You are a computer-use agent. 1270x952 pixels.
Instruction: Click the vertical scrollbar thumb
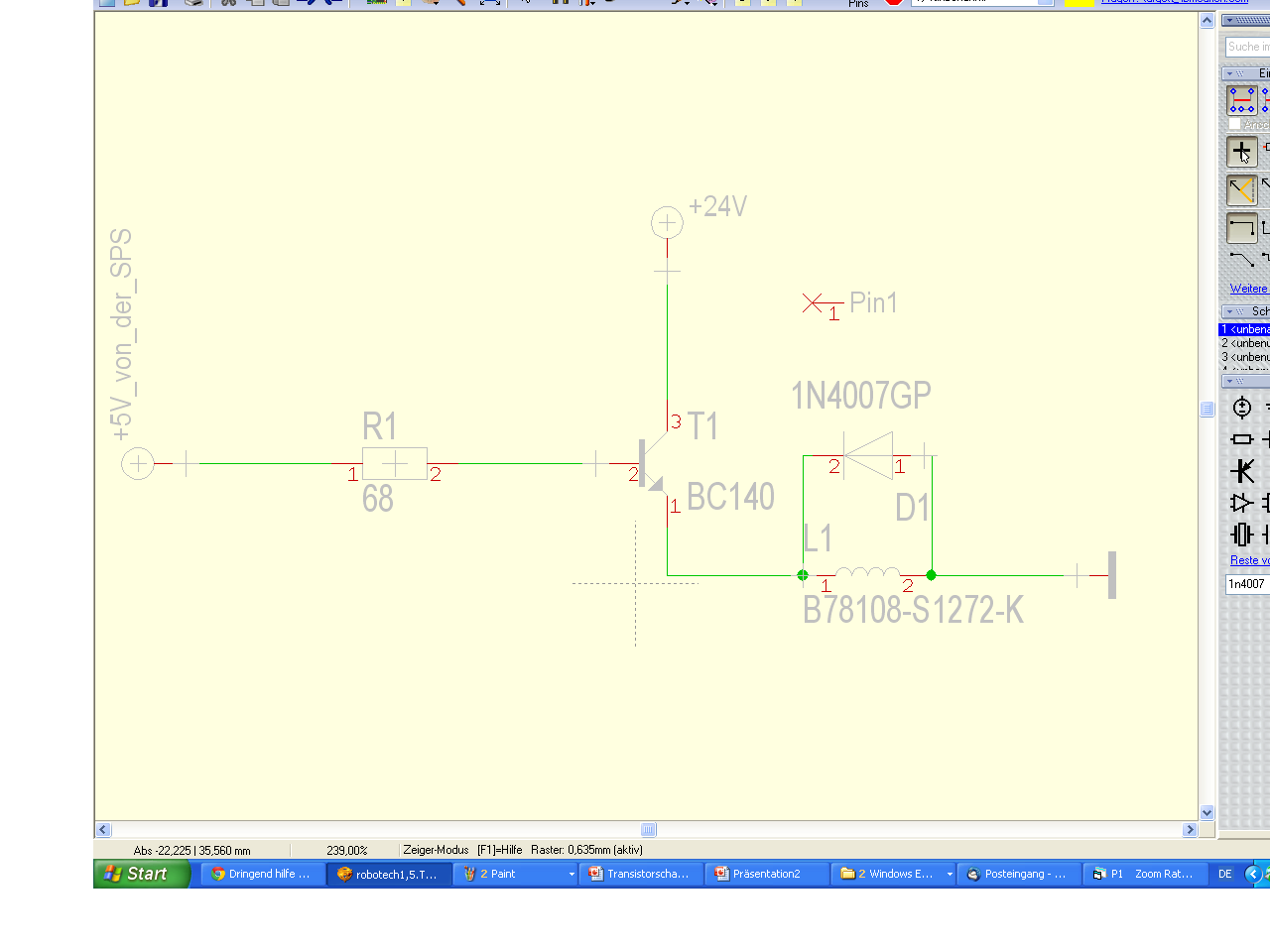click(1206, 410)
